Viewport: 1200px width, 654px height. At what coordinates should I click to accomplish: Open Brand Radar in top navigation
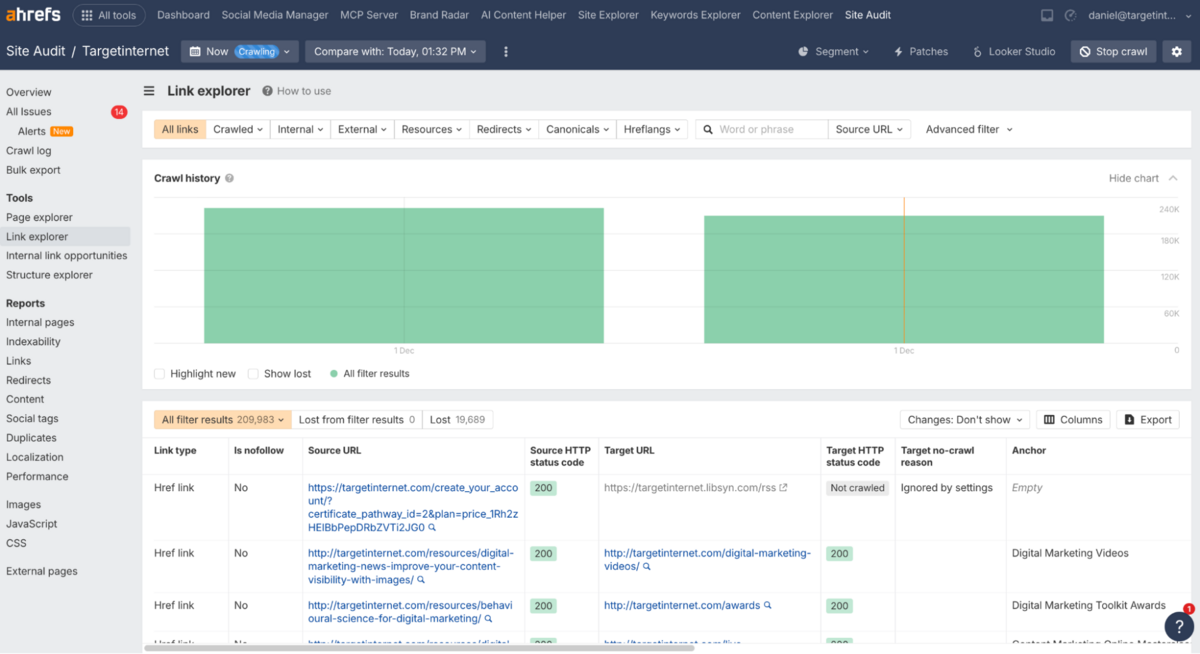(438, 15)
